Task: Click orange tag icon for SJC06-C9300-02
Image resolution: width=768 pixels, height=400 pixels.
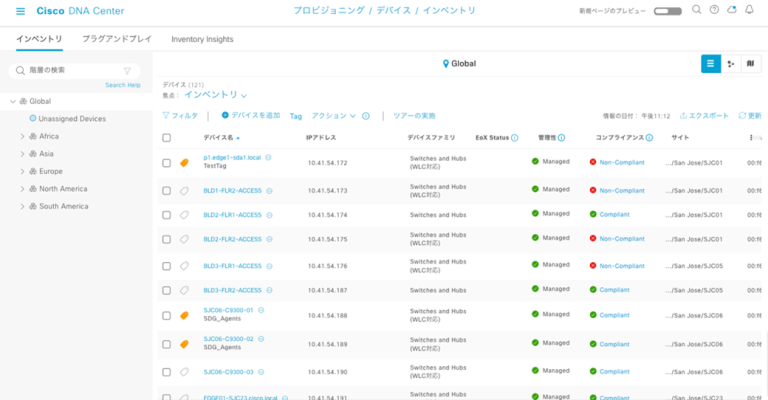Action: (x=184, y=344)
